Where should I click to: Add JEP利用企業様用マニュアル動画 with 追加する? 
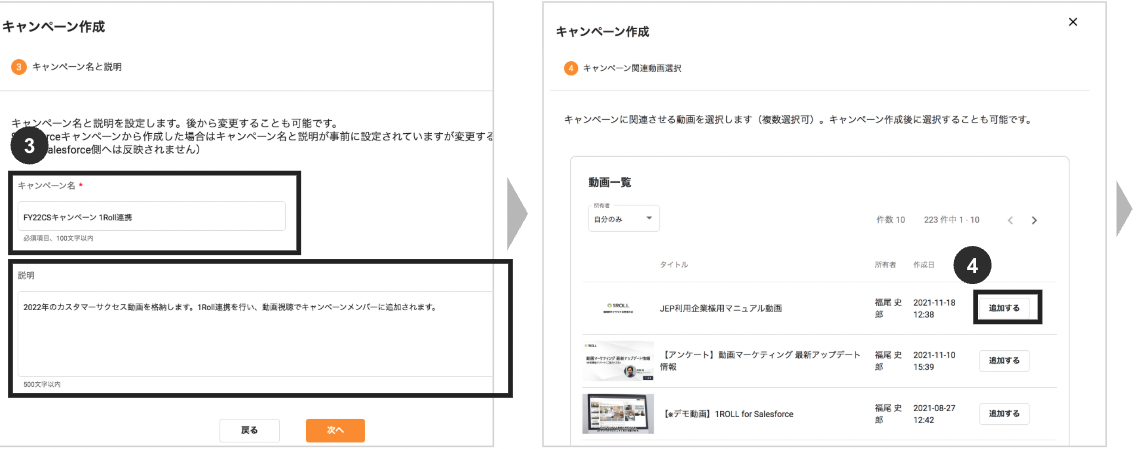tap(1004, 308)
